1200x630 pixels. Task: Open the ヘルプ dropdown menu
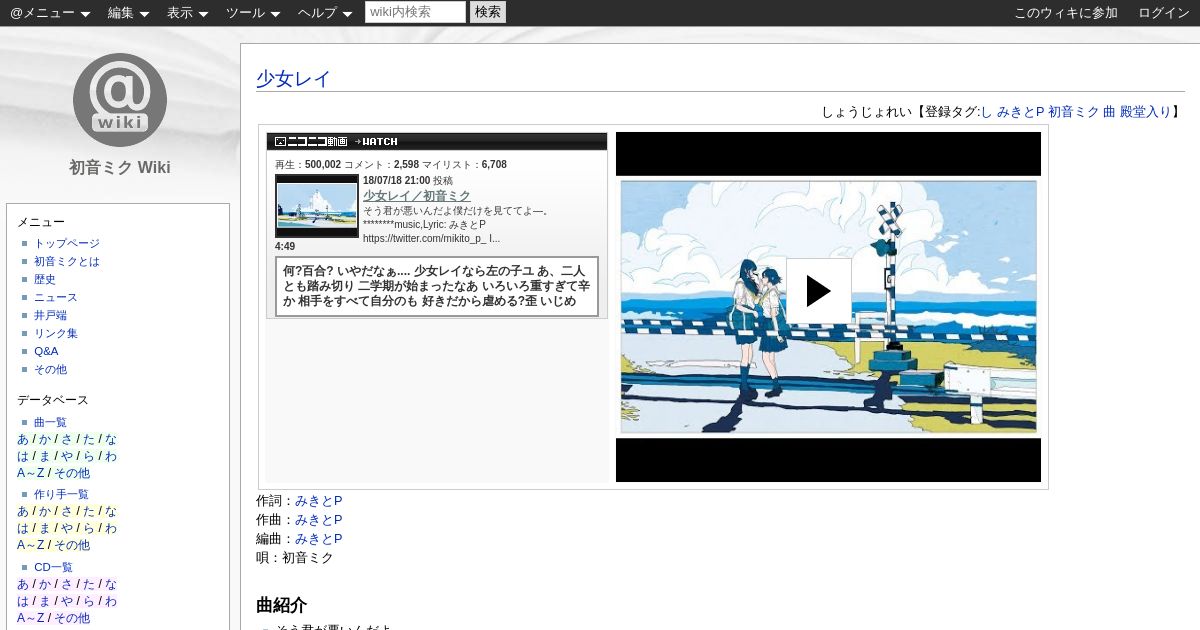pos(325,13)
